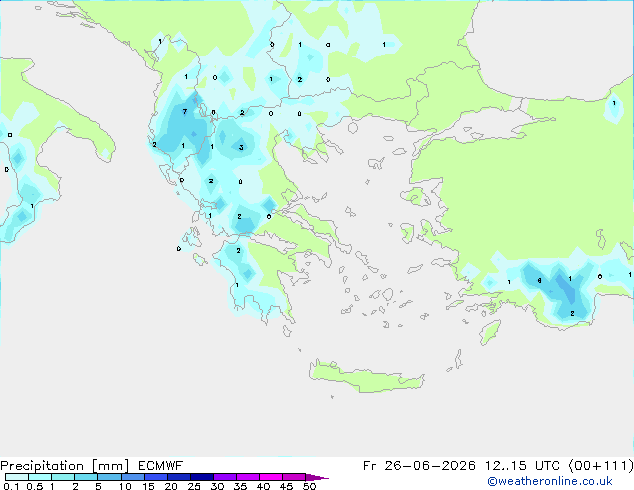
Task: Pick the 25–30 mm navy legend swatch
Action: [202, 477]
